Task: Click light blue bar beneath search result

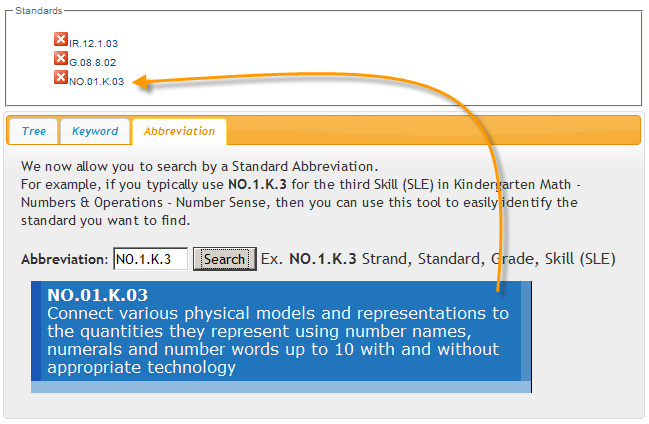Action: click(x=281, y=387)
